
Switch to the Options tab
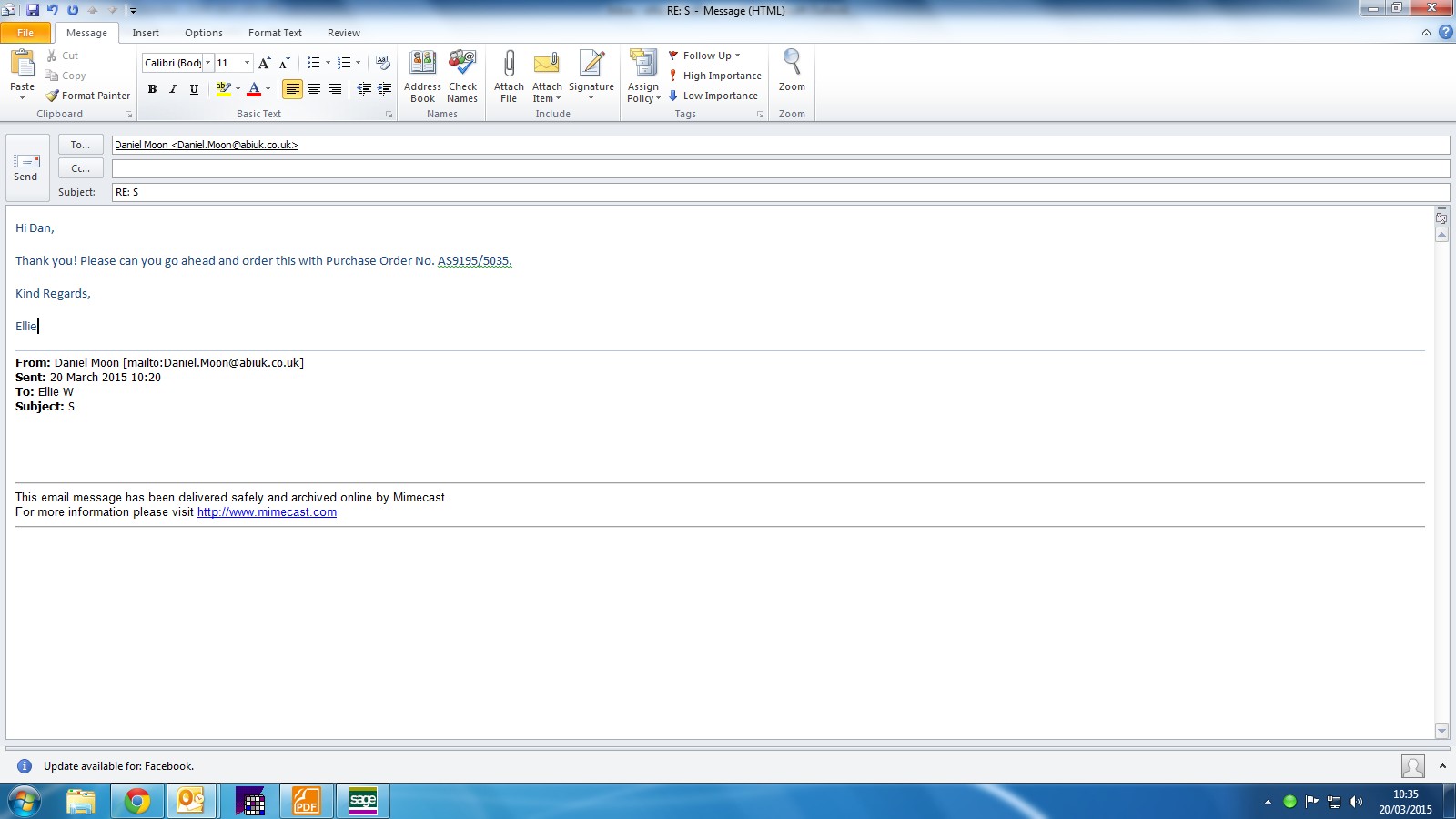pos(204,33)
